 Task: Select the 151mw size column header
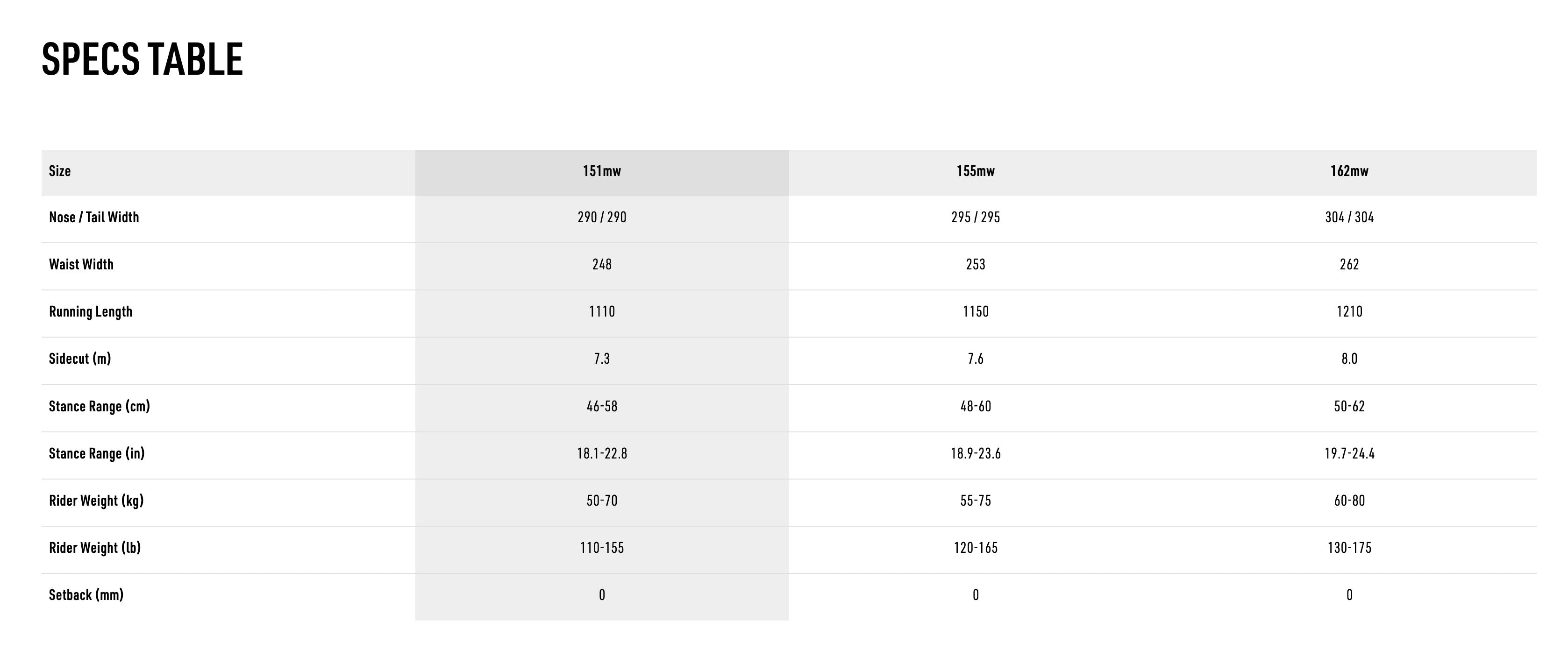coord(601,171)
